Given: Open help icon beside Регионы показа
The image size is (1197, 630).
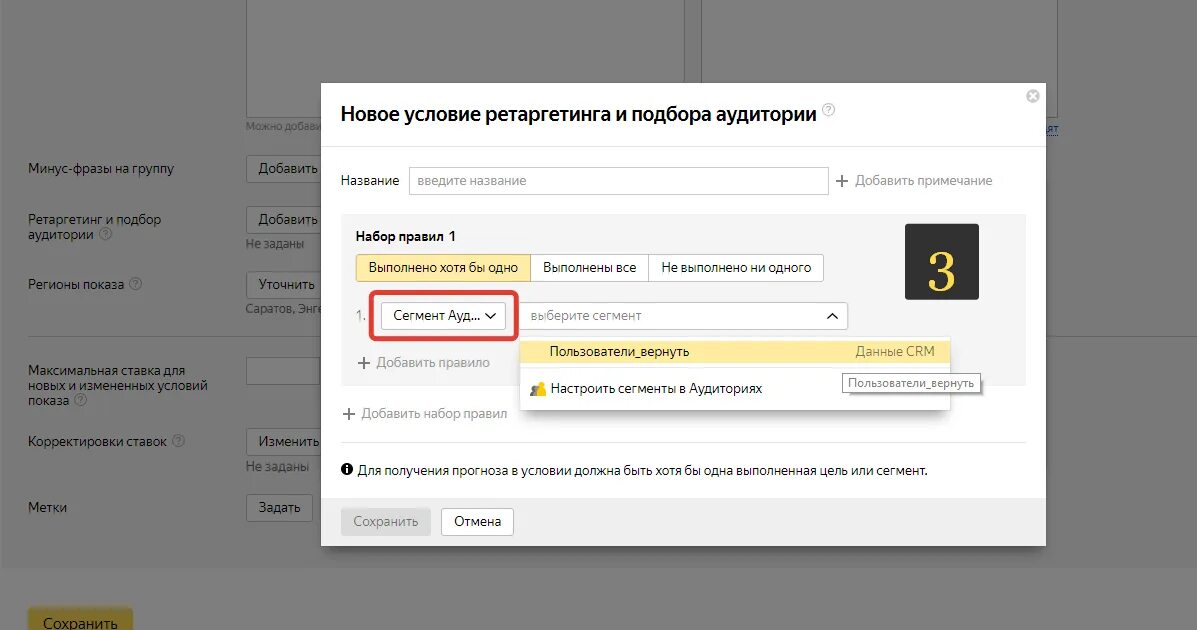Looking at the screenshot, I should pyautogui.click(x=135, y=284).
